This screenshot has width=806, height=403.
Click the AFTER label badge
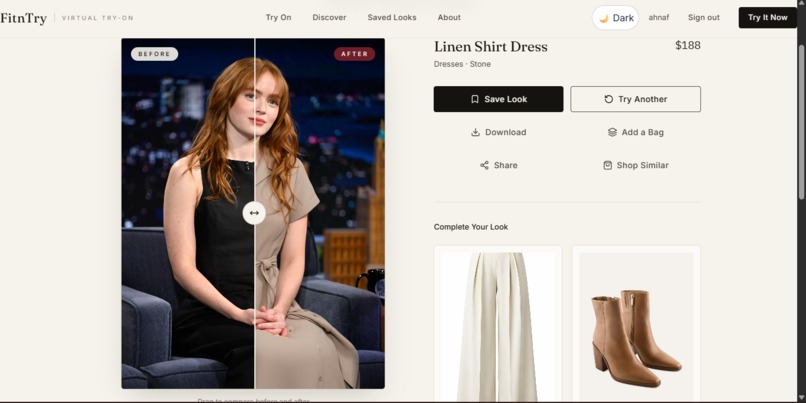[x=355, y=54]
